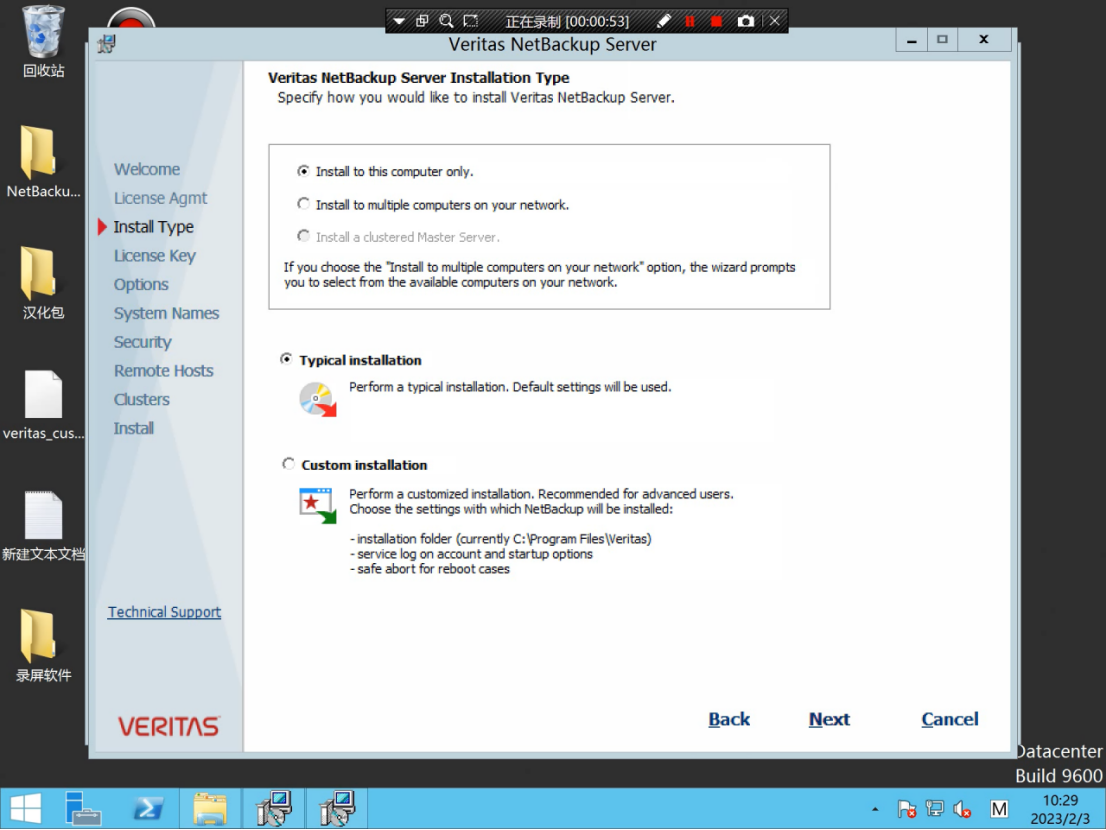Viewport: 1106px width, 830px height.
Task: Stop the screen recording
Action: [x=716, y=21]
